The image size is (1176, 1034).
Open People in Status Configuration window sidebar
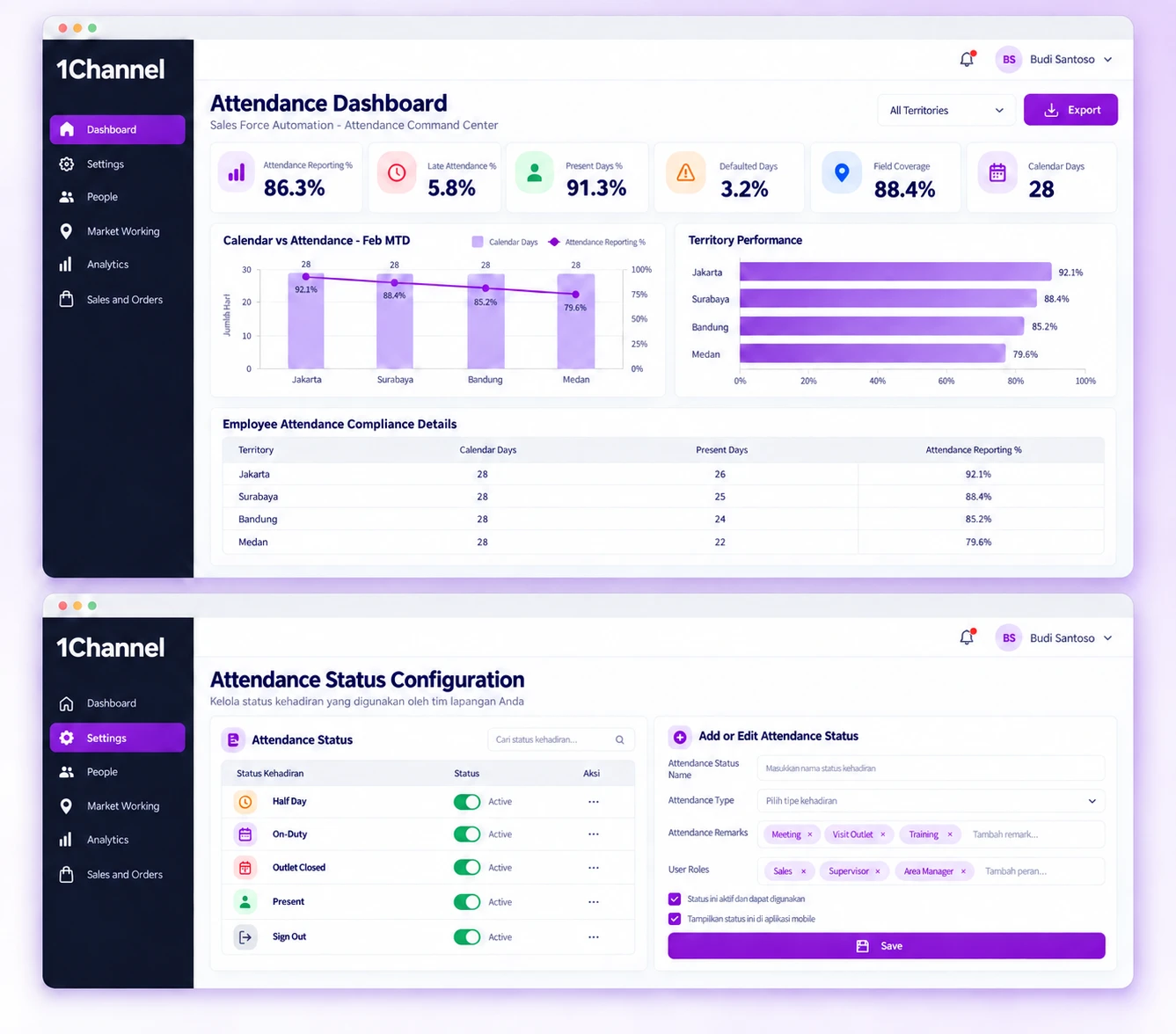118,772
